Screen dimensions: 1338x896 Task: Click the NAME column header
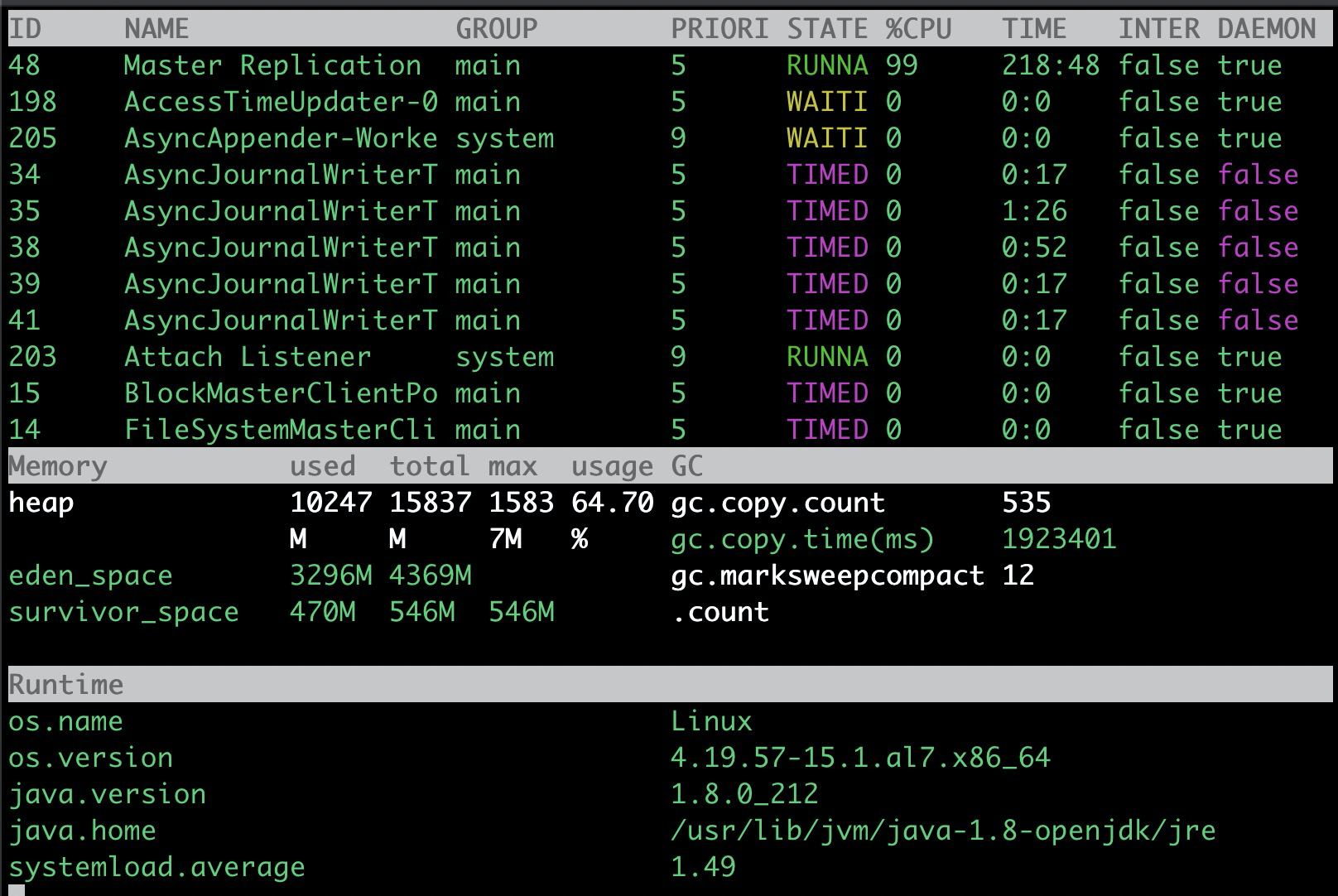[x=158, y=27]
